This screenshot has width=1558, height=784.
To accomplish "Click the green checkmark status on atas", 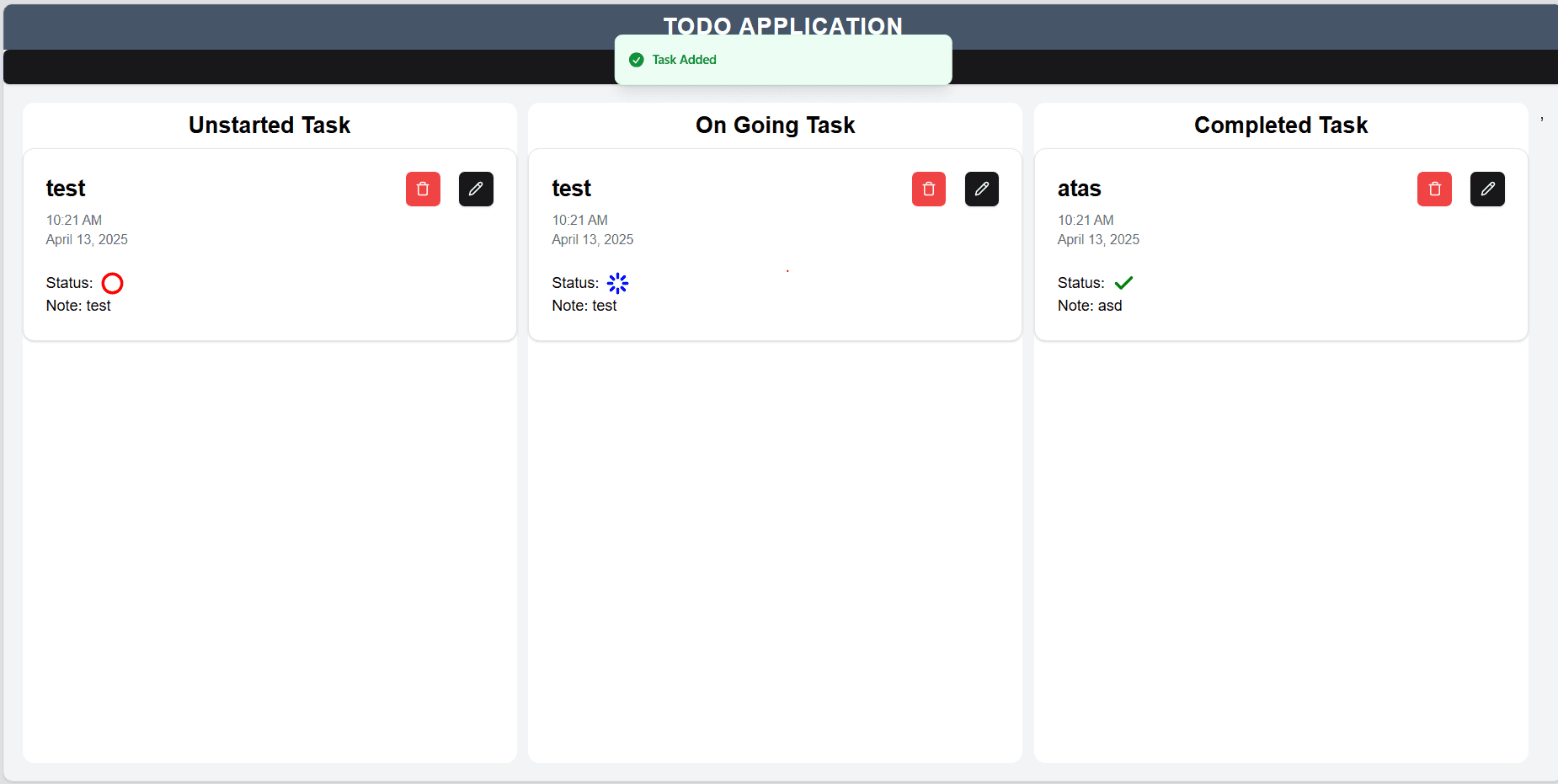I will 1123,283.
